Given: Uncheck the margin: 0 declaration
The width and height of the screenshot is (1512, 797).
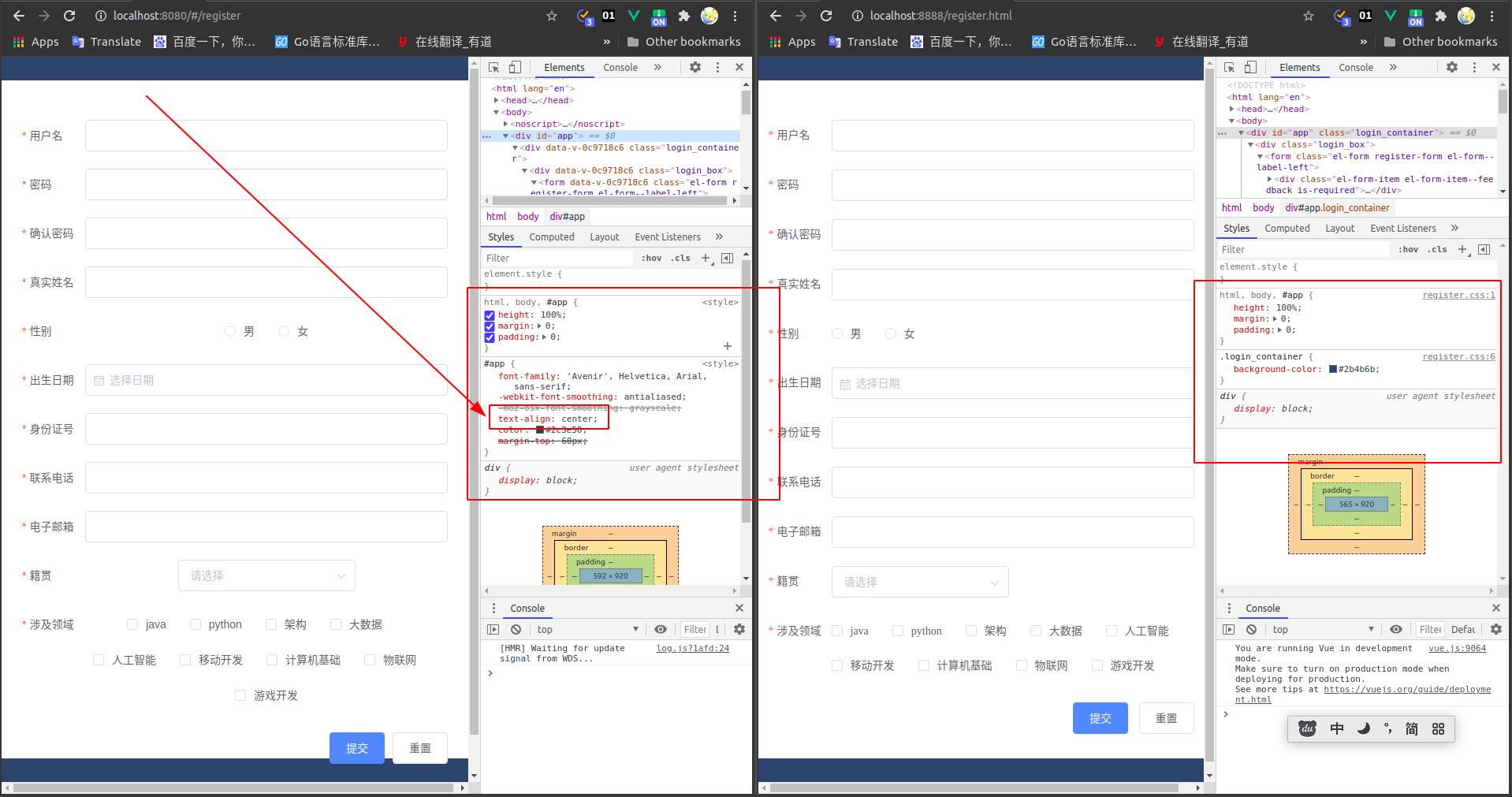Looking at the screenshot, I should [x=490, y=326].
